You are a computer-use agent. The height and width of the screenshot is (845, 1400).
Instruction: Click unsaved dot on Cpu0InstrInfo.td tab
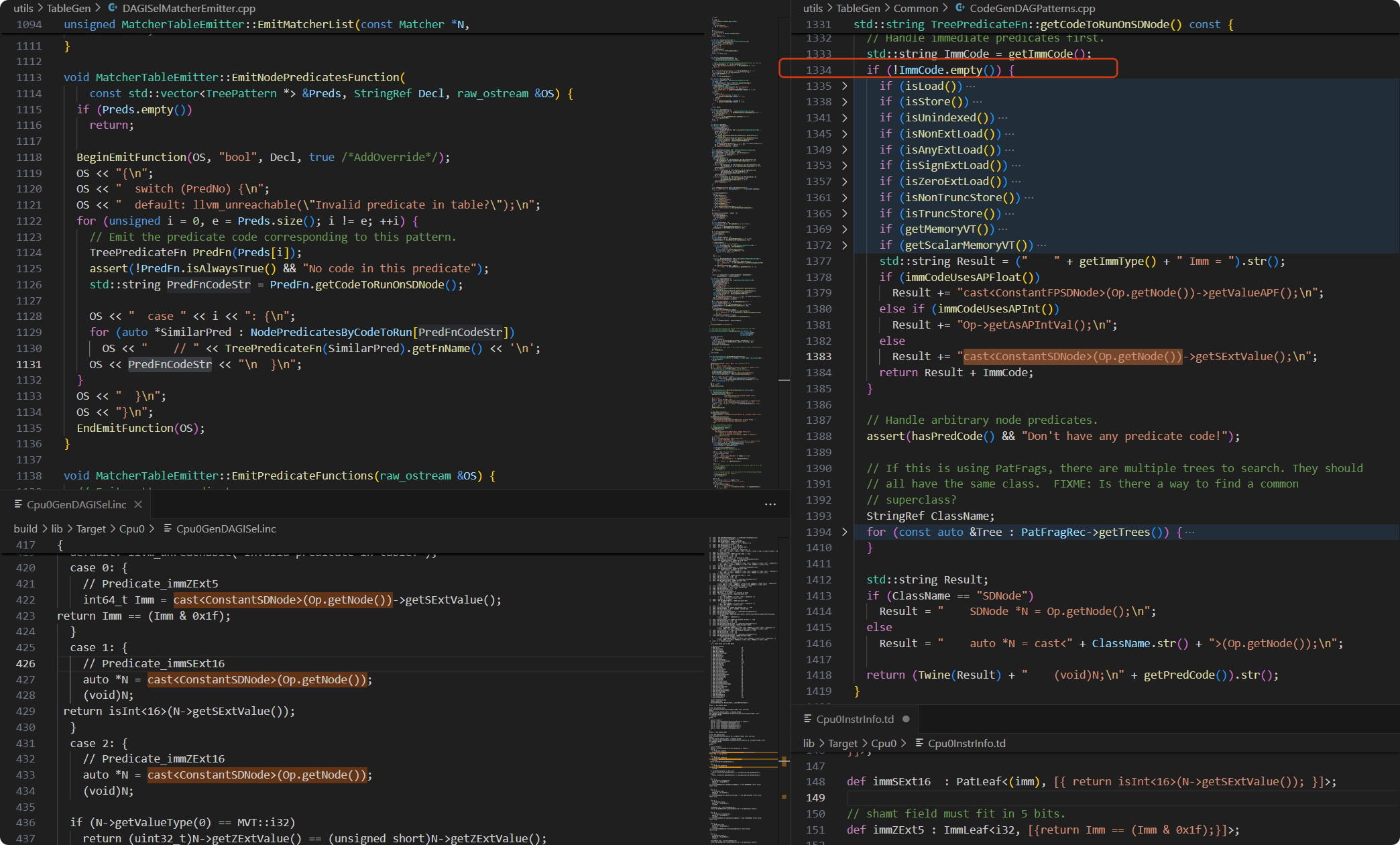906,719
